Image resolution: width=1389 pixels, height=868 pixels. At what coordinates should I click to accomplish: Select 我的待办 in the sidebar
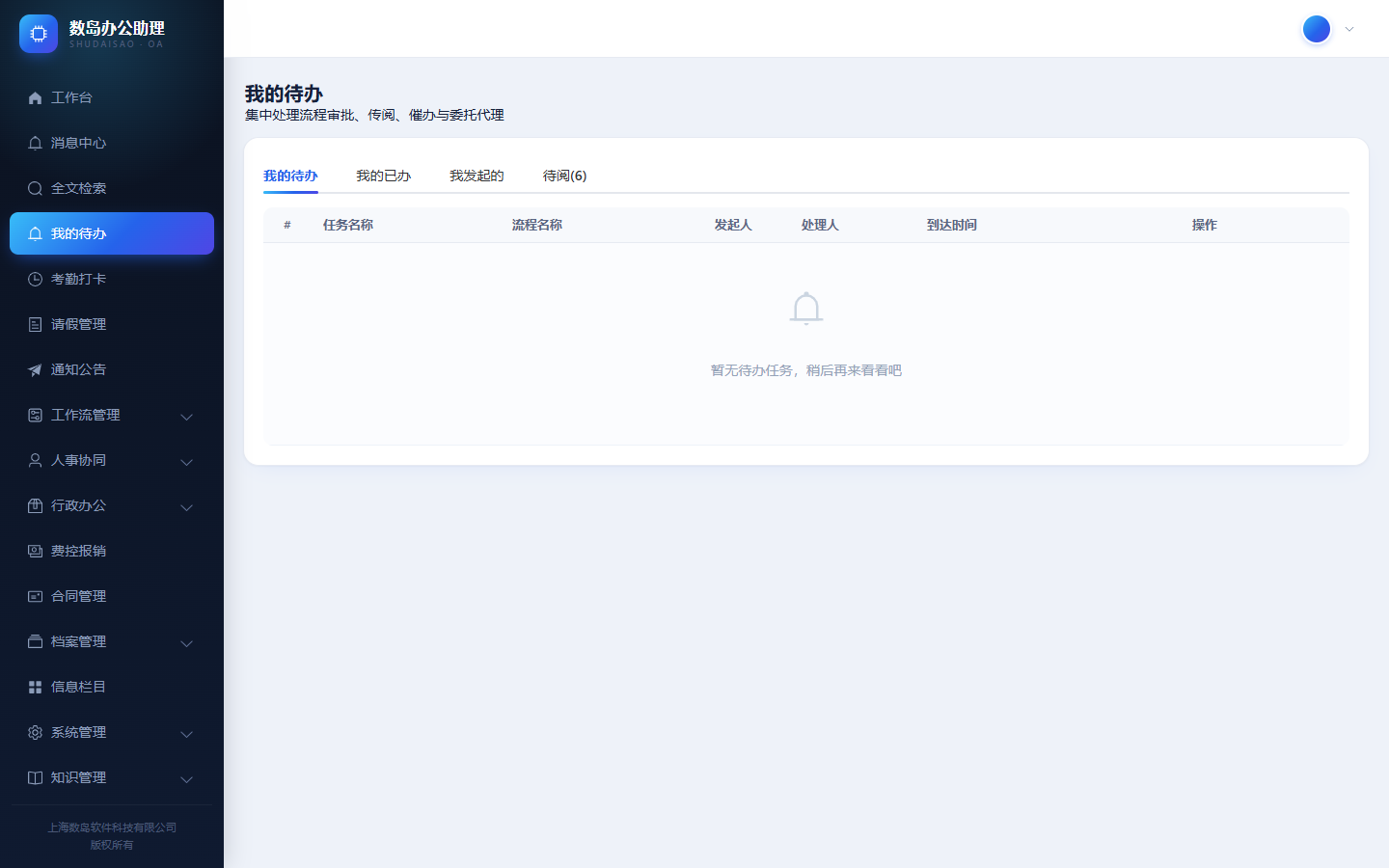(x=112, y=233)
